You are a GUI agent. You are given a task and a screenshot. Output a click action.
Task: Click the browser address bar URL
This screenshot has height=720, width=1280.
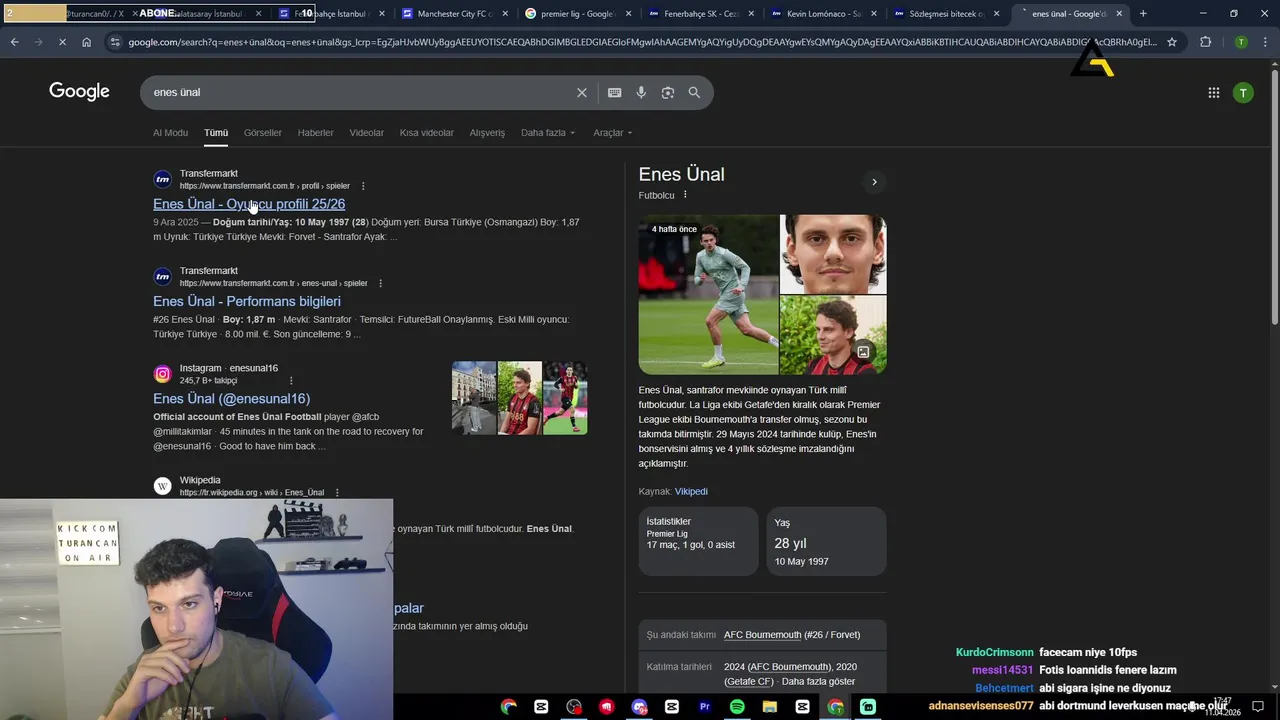pos(642,42)
